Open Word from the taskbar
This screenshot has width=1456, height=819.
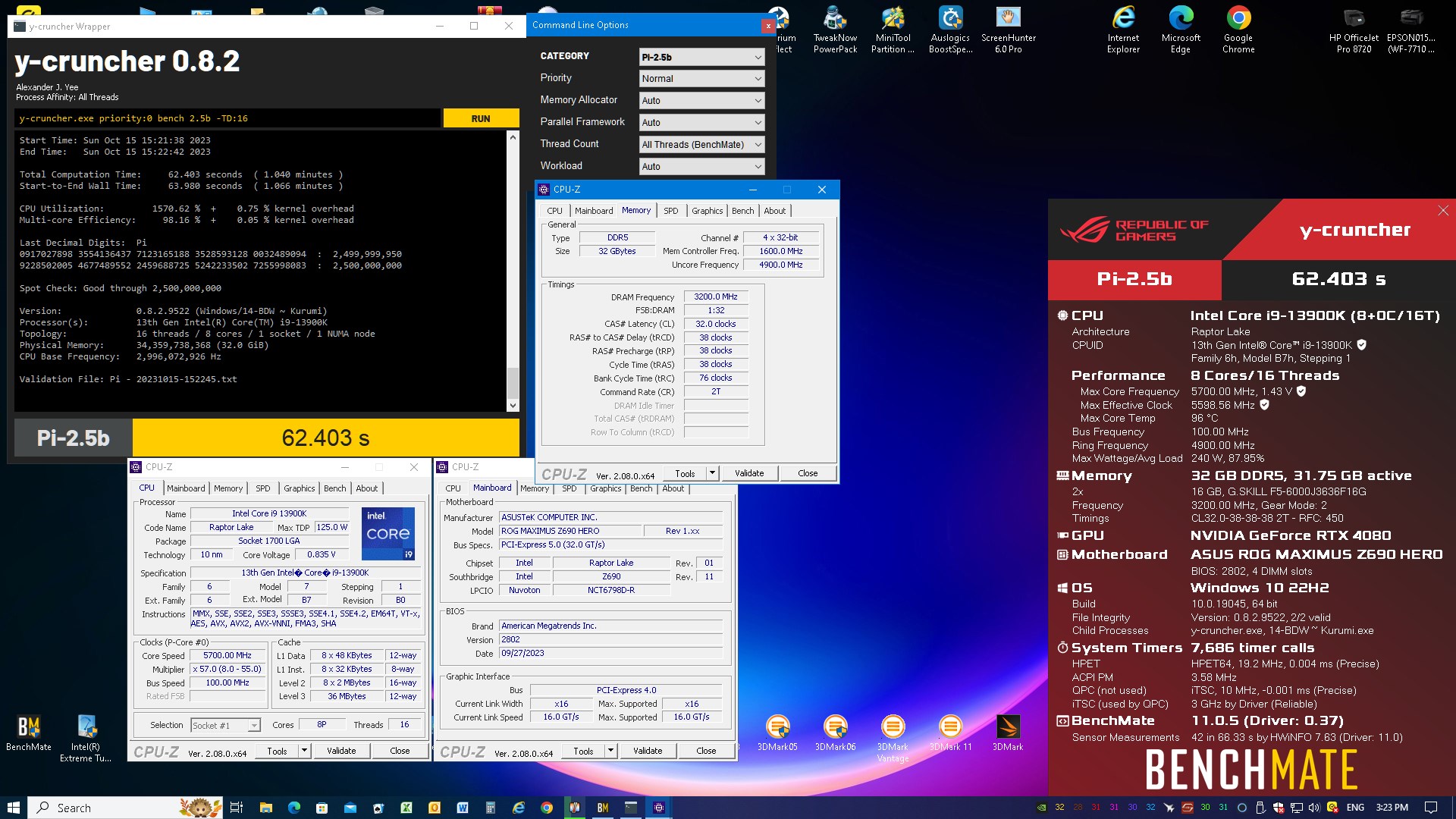point(463,808)
